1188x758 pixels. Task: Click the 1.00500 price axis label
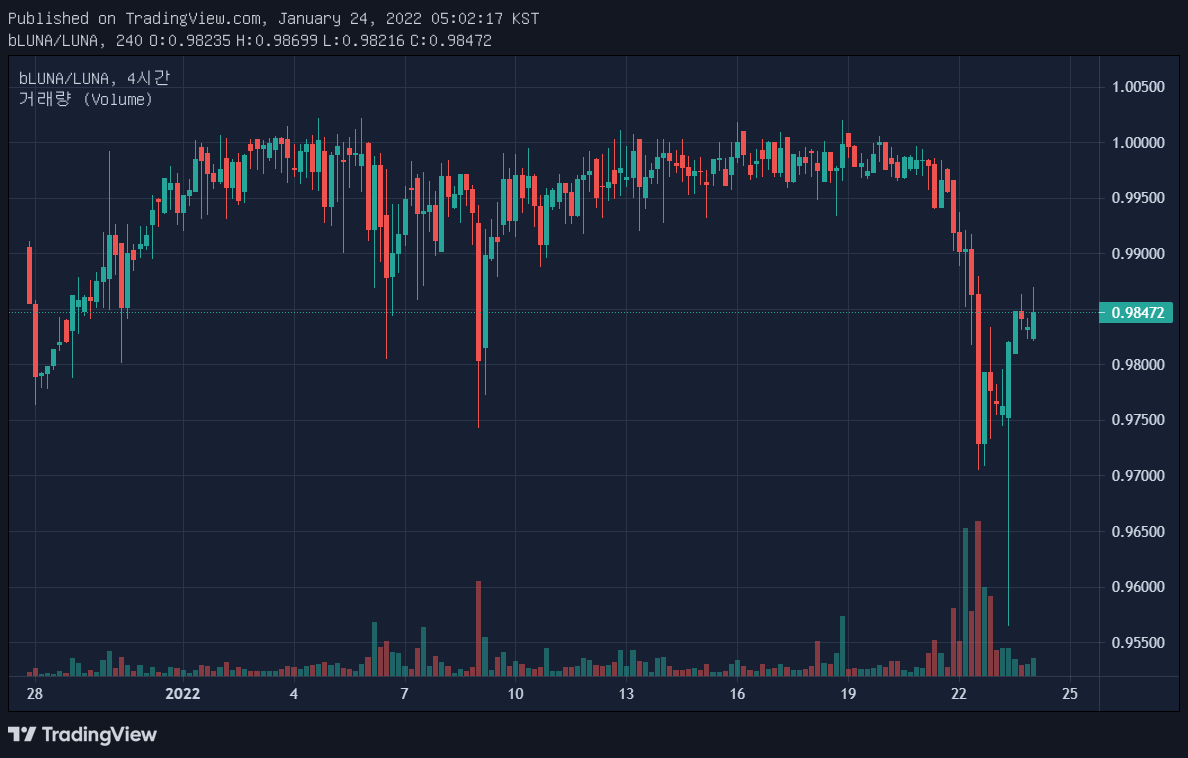click(1138, 86)
